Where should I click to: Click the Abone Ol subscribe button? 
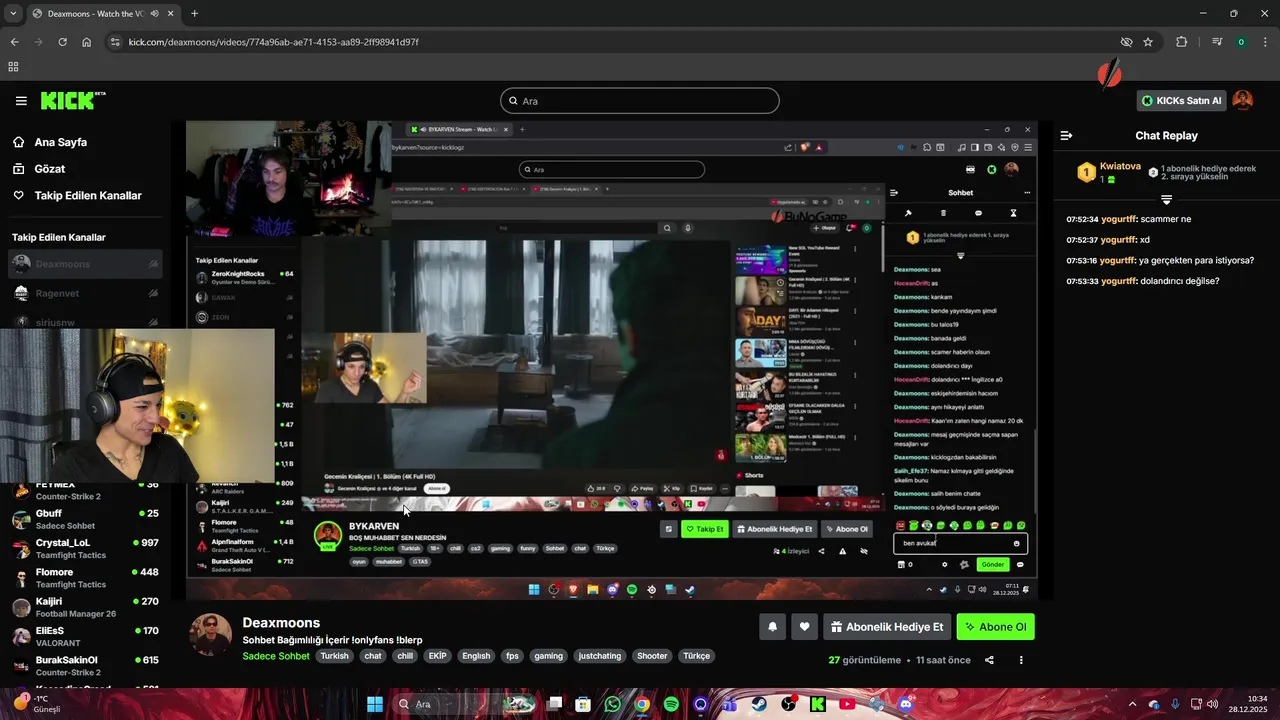[x=995, y=627]
